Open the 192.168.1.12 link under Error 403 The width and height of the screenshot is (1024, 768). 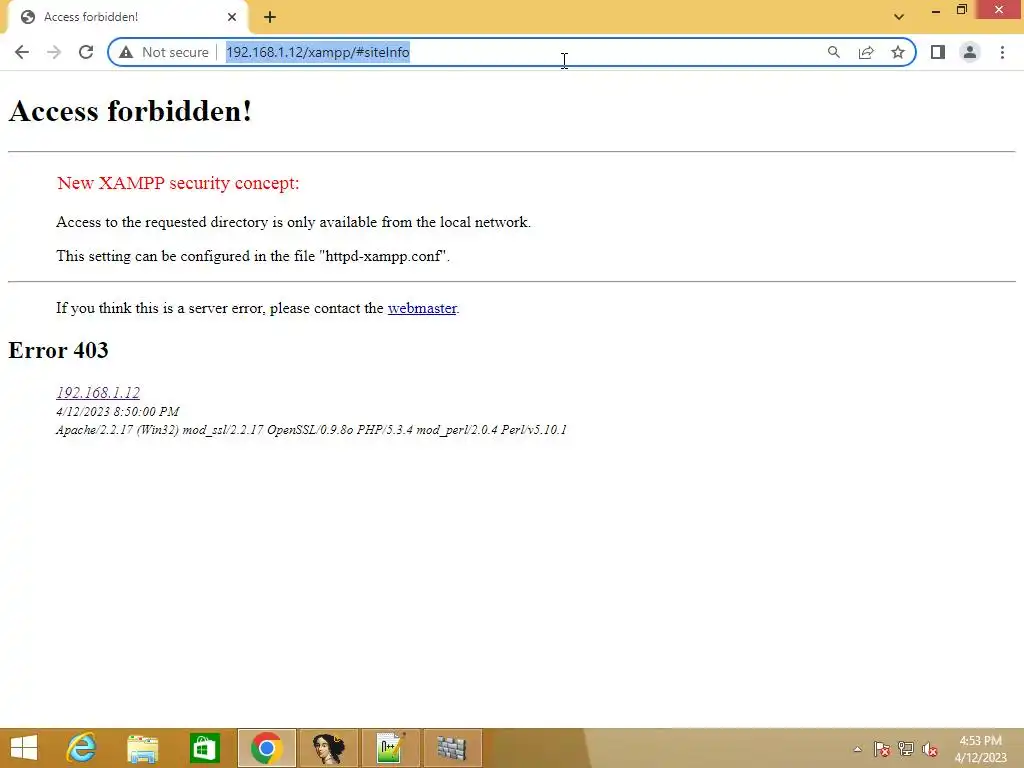coord(98,392)
